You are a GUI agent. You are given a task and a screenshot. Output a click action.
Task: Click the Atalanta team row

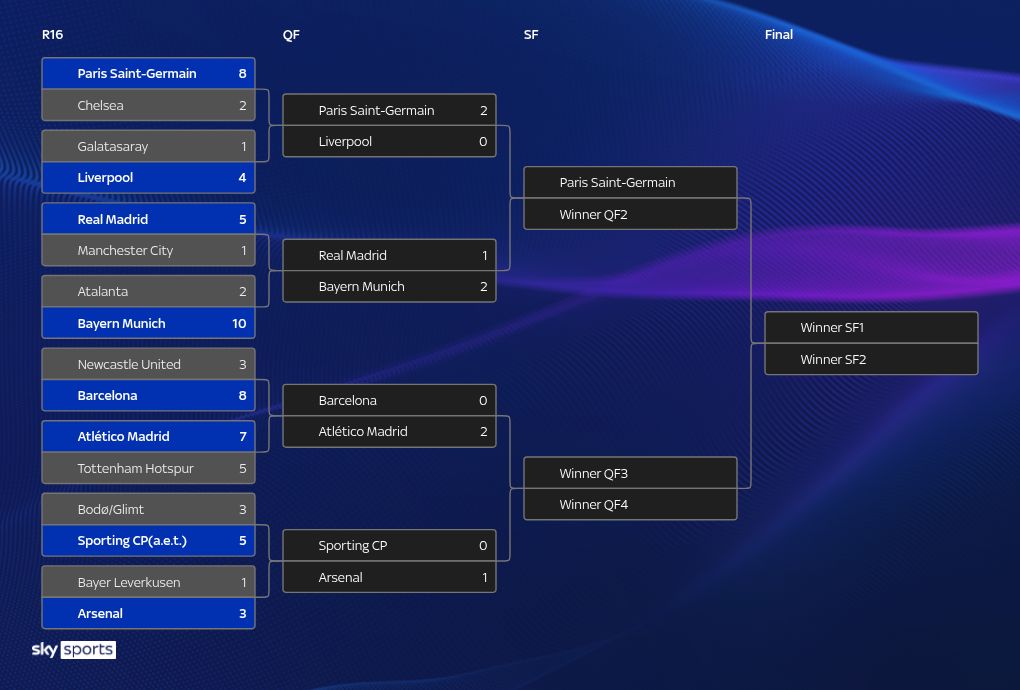pos(148,292)
